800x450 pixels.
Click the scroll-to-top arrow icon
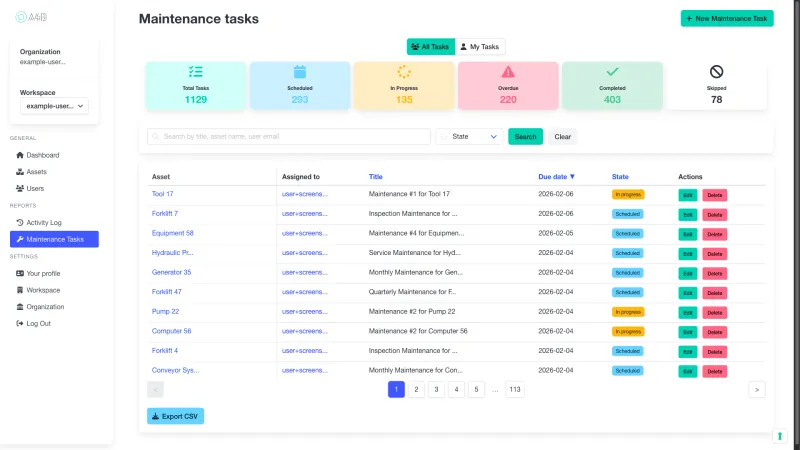tap(780, 436)
